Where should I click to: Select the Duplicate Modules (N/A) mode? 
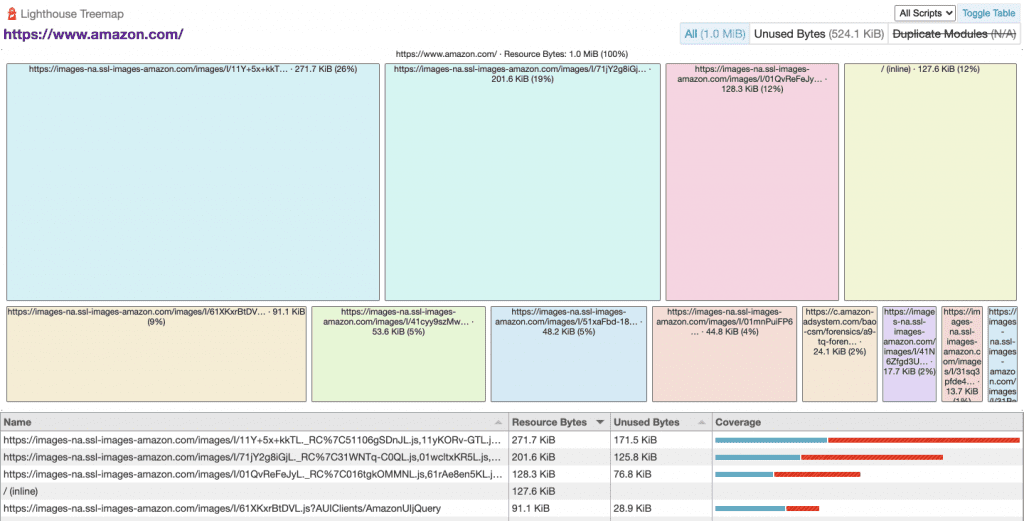(x=954, y=34)
